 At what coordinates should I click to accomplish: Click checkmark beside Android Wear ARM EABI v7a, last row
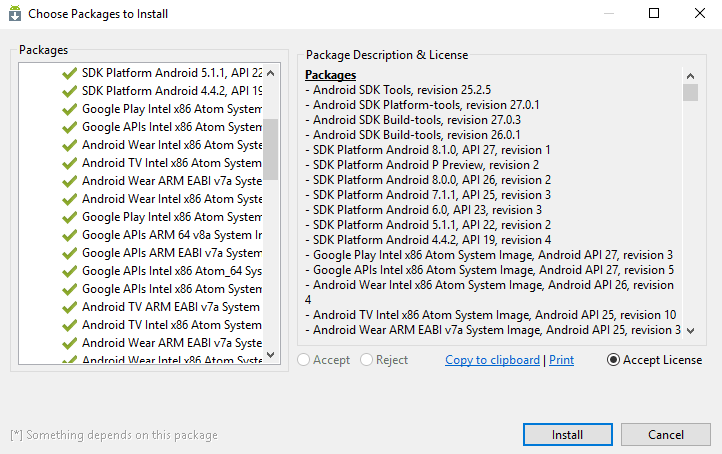[x=70, y=343]
